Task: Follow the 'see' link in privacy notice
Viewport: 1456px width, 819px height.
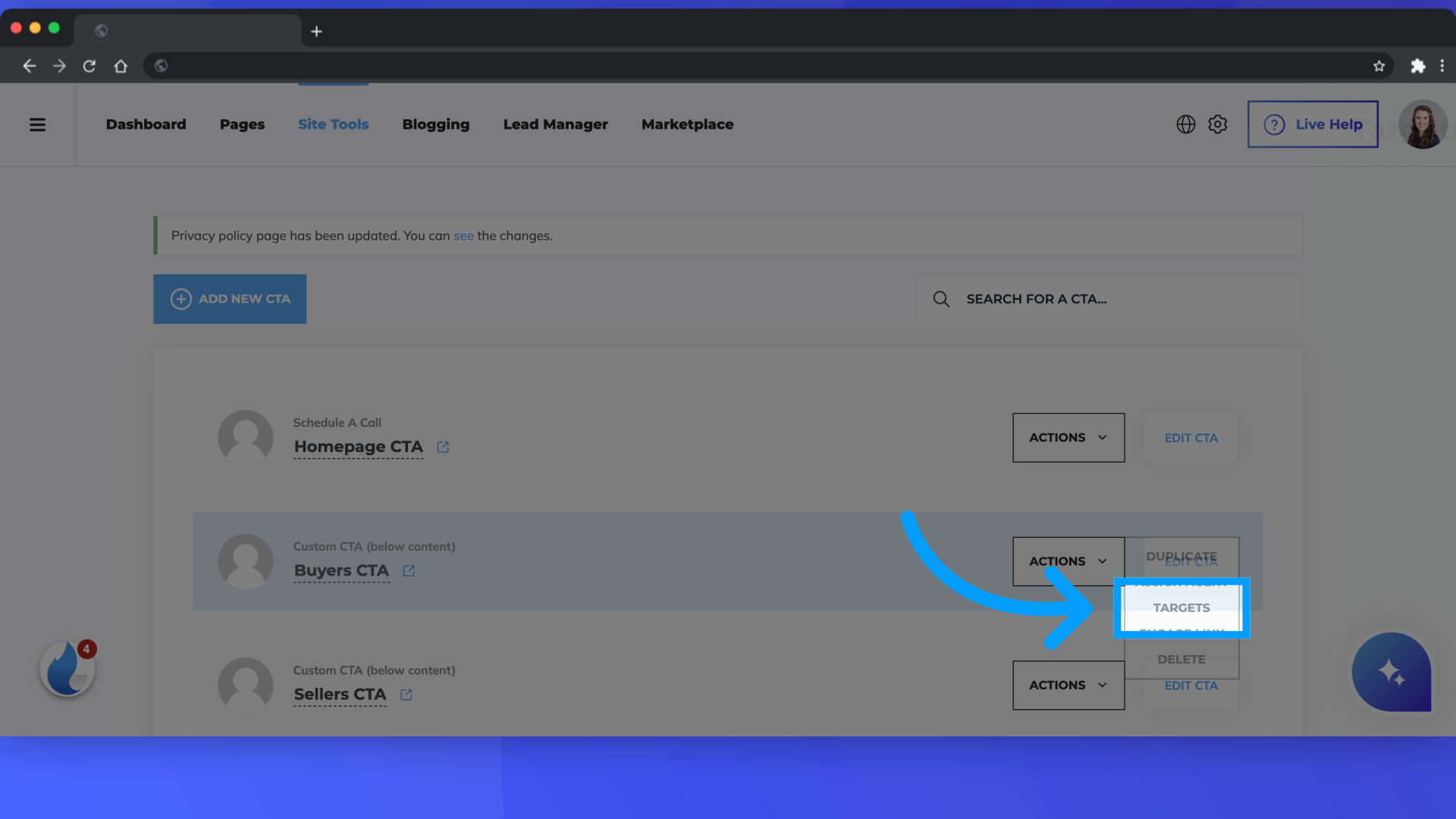Action: (463, 236)
